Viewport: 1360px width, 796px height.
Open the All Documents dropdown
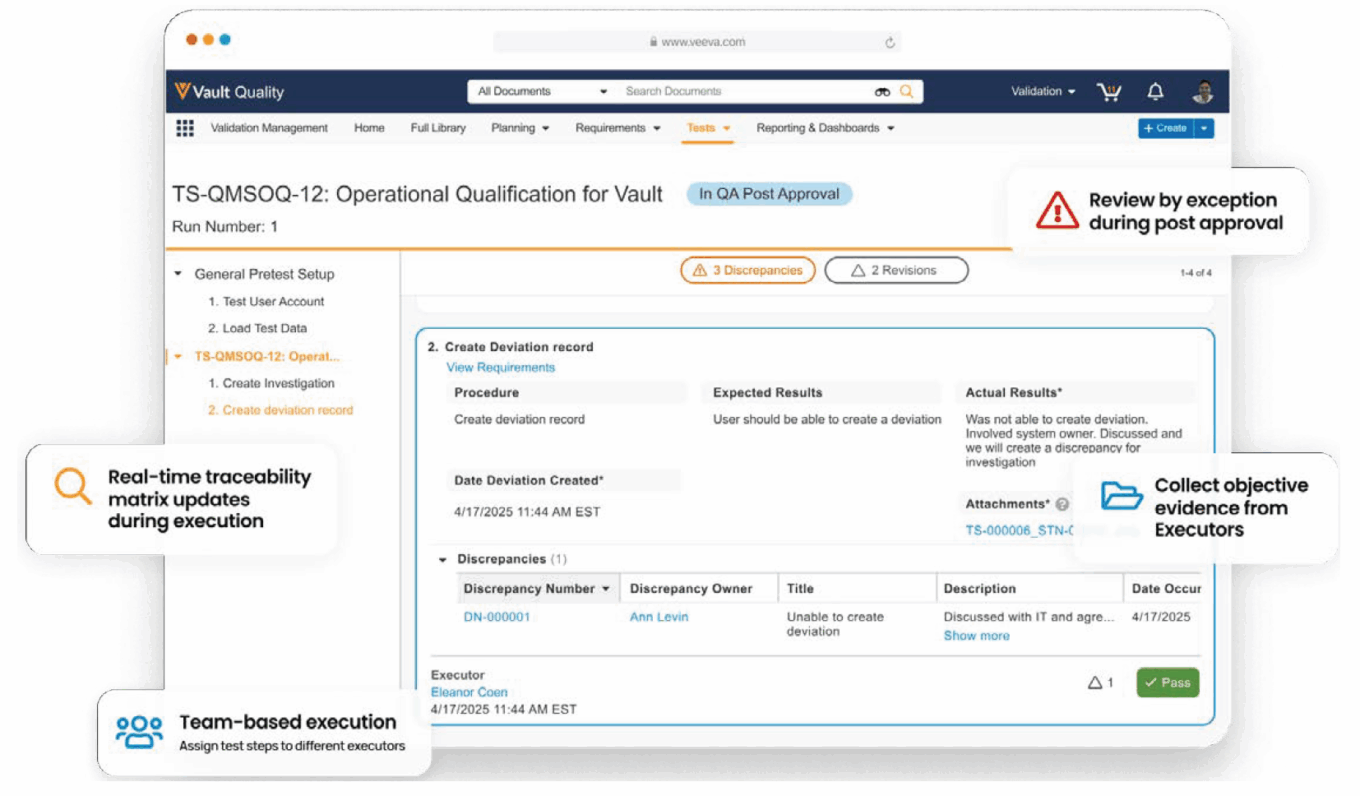click(x=543, y=92)
